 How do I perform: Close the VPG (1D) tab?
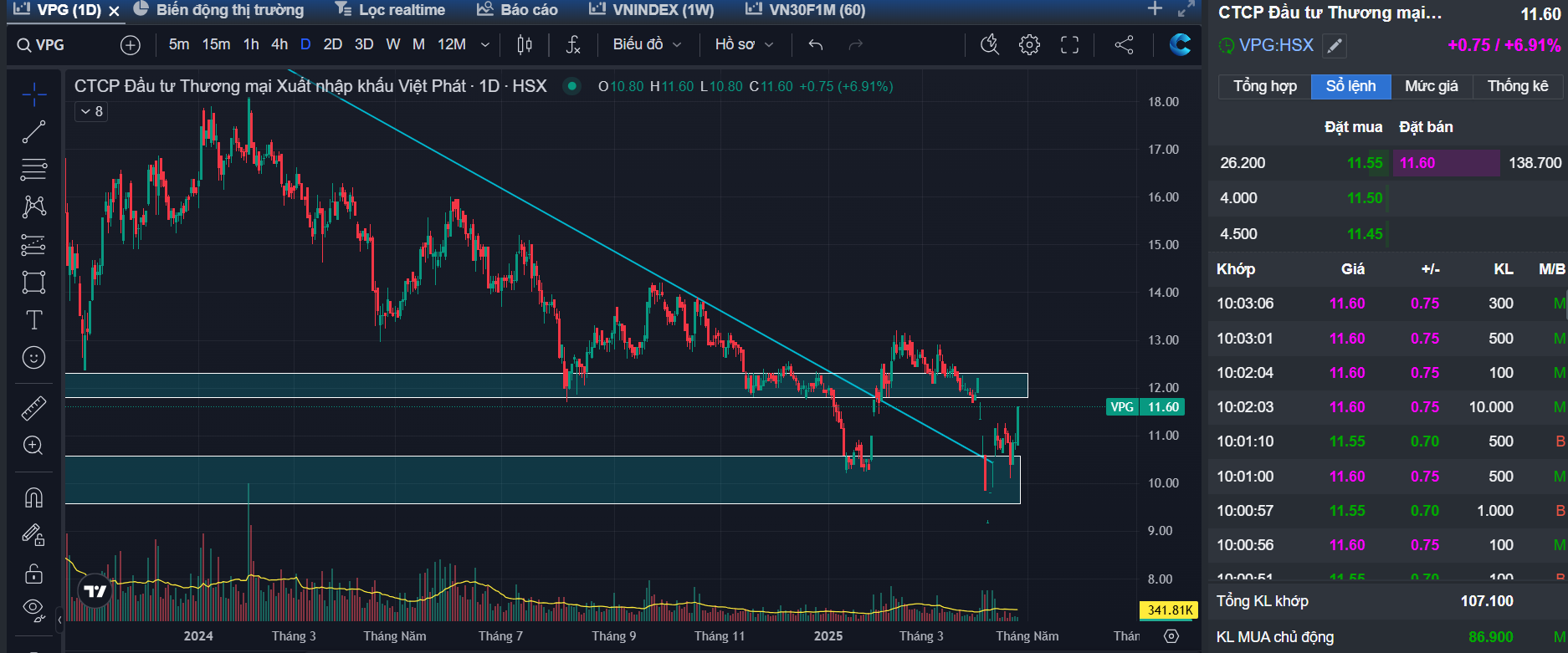[115, 11]
